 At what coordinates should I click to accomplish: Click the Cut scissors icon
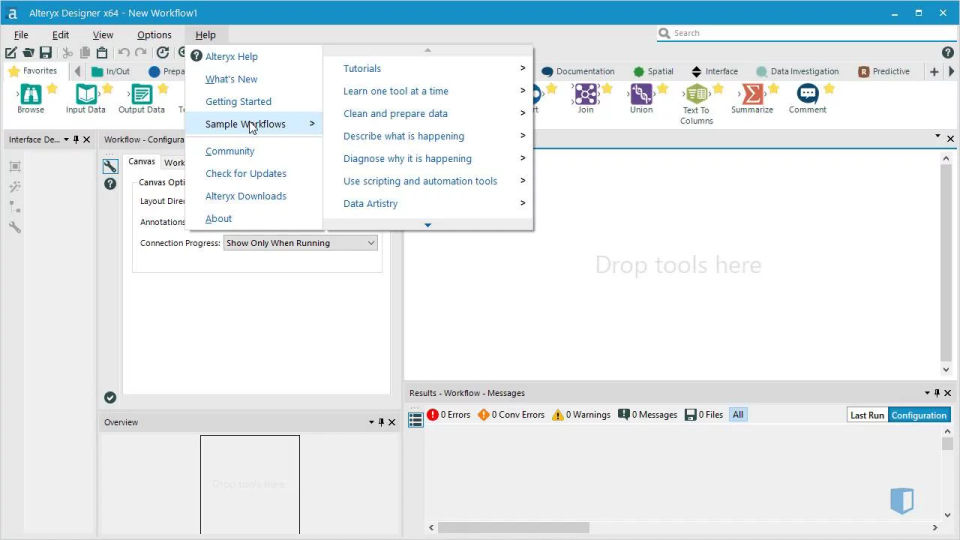[67, 53]
